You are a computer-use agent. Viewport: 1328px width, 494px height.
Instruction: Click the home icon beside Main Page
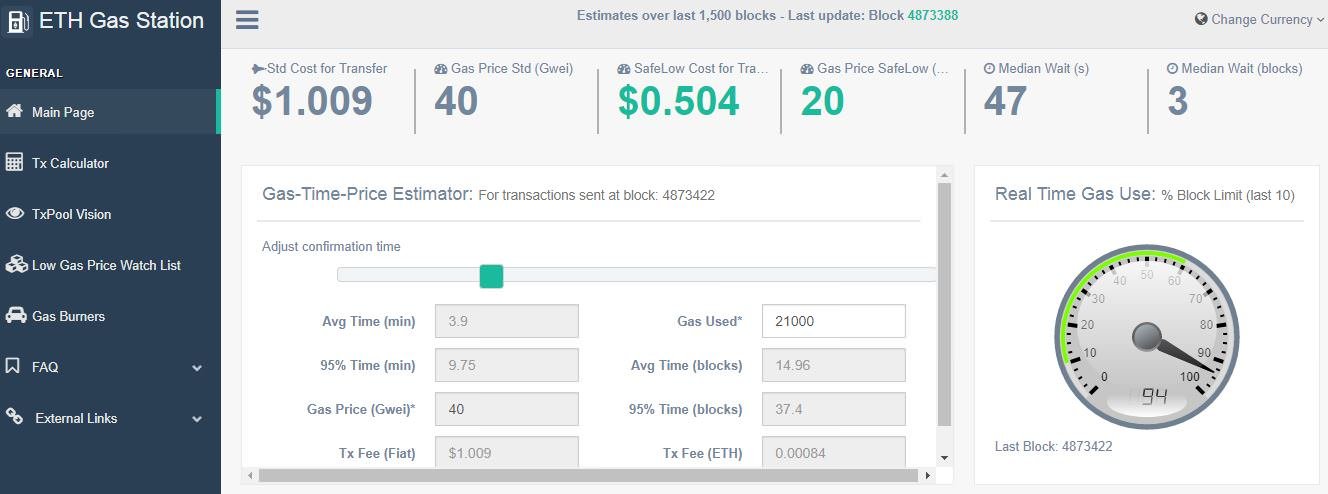point(14,111)
